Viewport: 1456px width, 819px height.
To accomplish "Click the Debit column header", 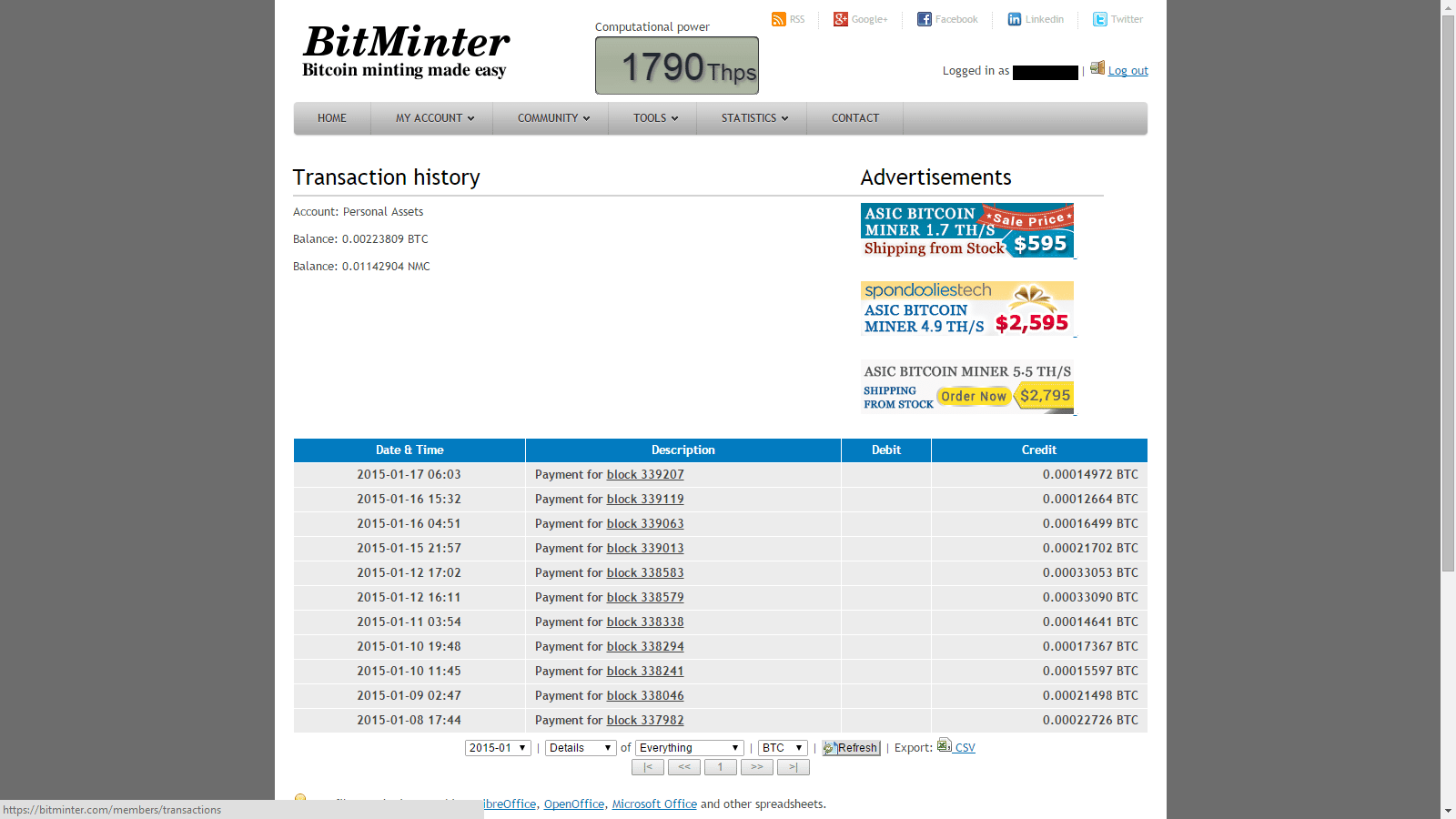I will tap(886, 450).
